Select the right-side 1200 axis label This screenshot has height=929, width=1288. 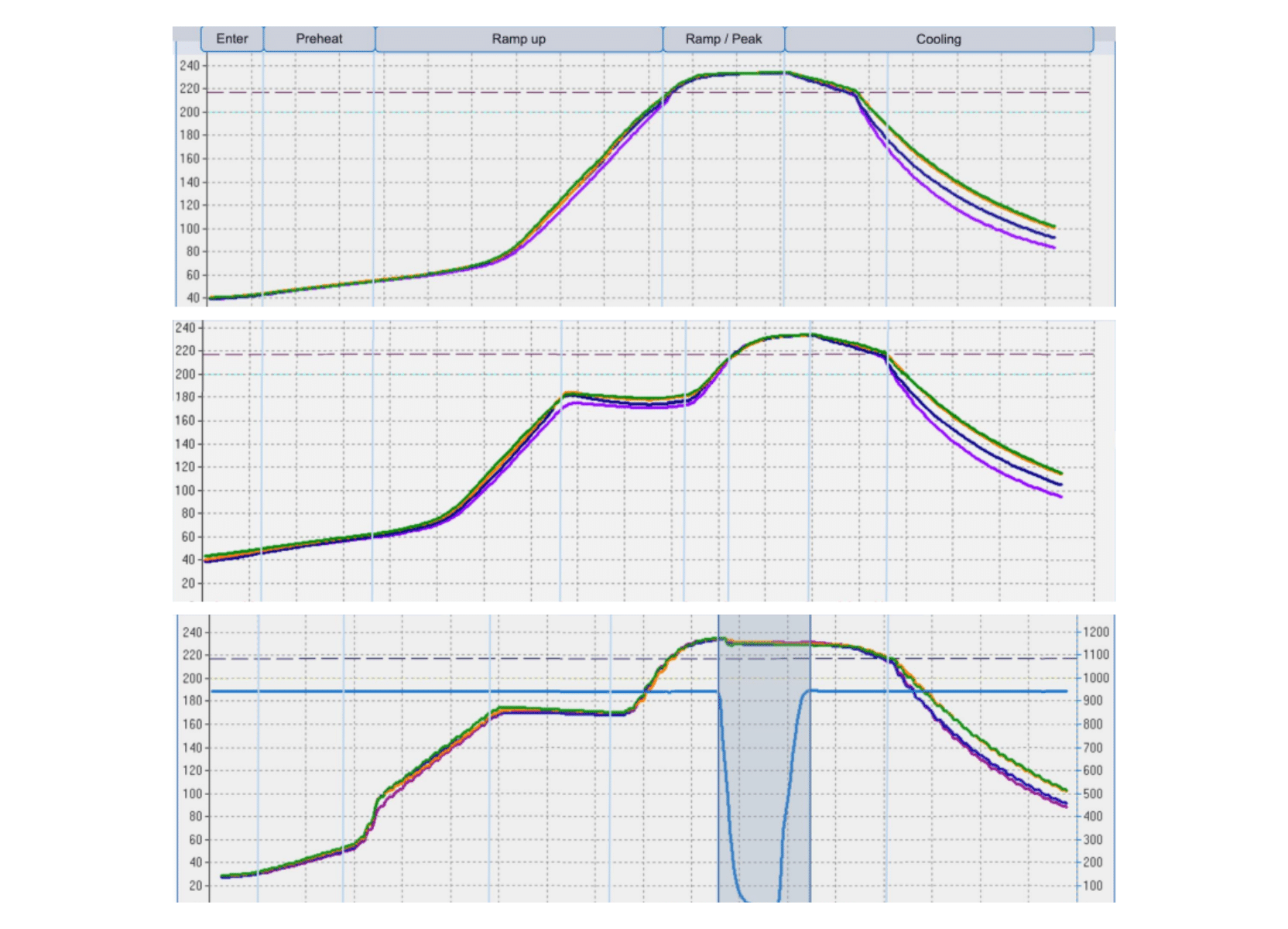(1094, 630)
